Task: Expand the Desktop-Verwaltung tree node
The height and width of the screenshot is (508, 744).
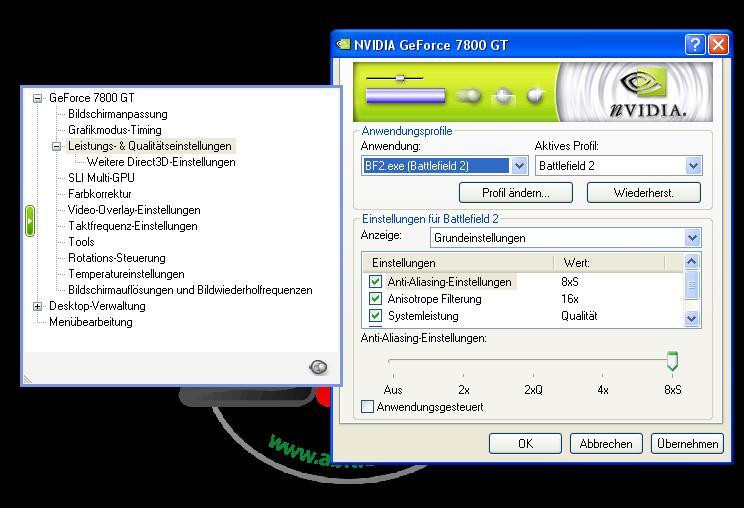Action: point(37,306)
